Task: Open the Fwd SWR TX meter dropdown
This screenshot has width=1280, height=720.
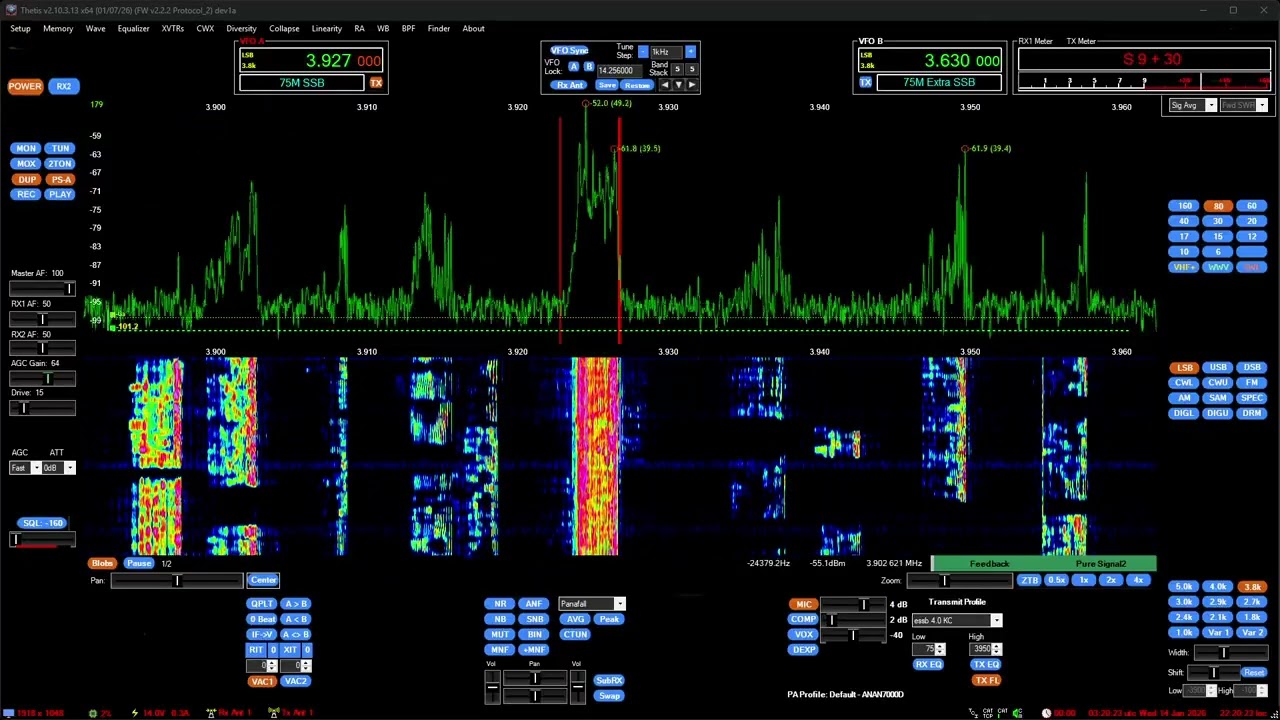Action: point(1243,106)
